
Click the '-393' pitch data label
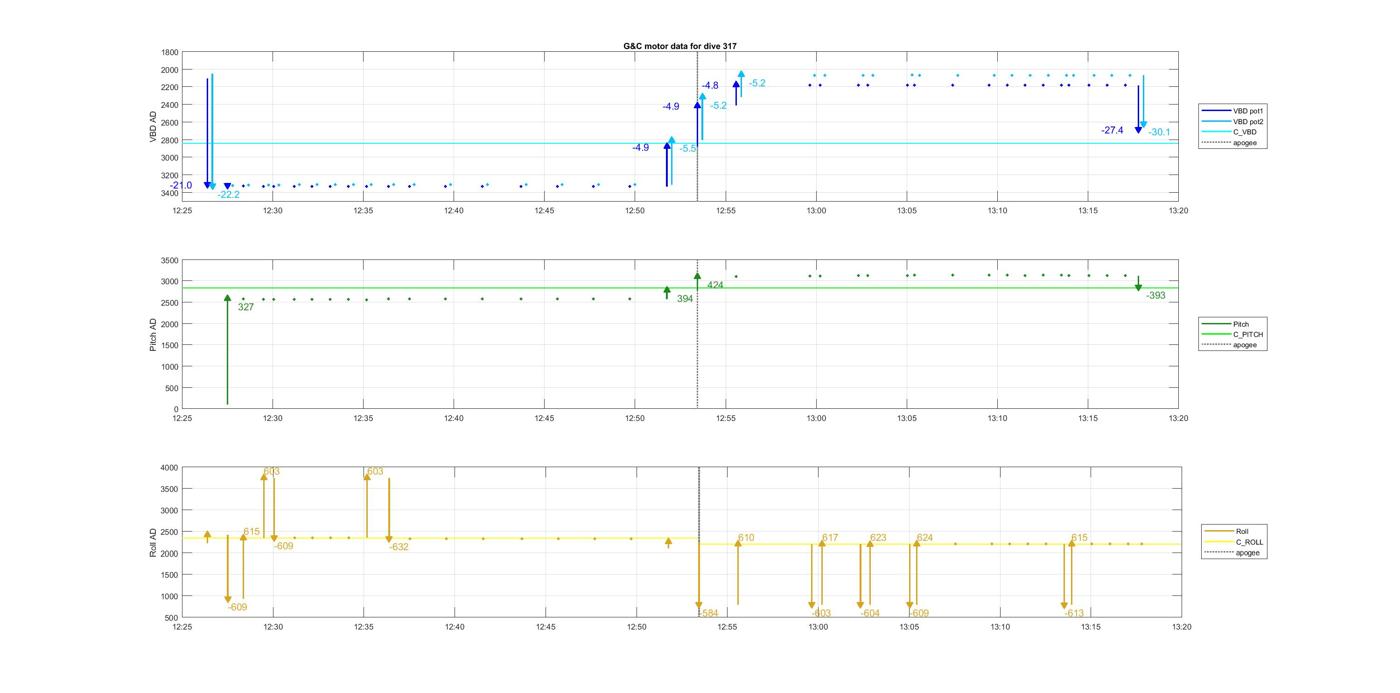pos(1156,295)
